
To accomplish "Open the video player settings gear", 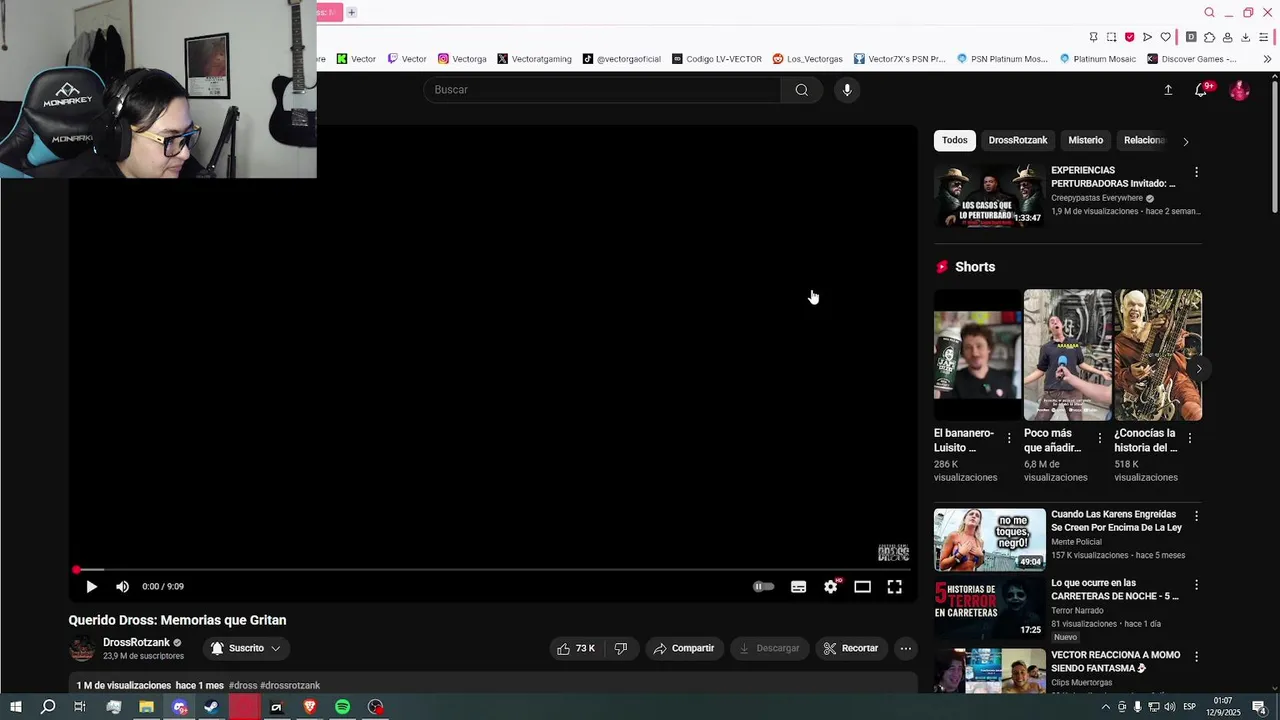I will coord(831,587).
